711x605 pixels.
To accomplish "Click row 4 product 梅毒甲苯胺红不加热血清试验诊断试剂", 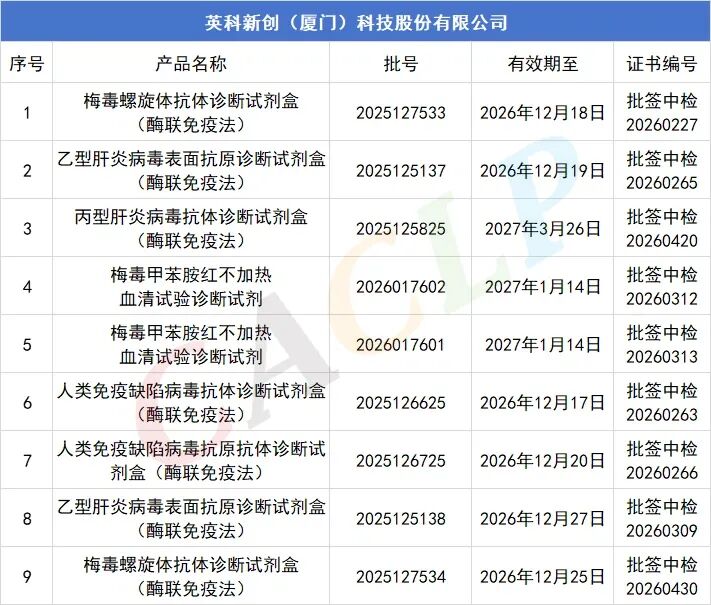I will [191, 287].
